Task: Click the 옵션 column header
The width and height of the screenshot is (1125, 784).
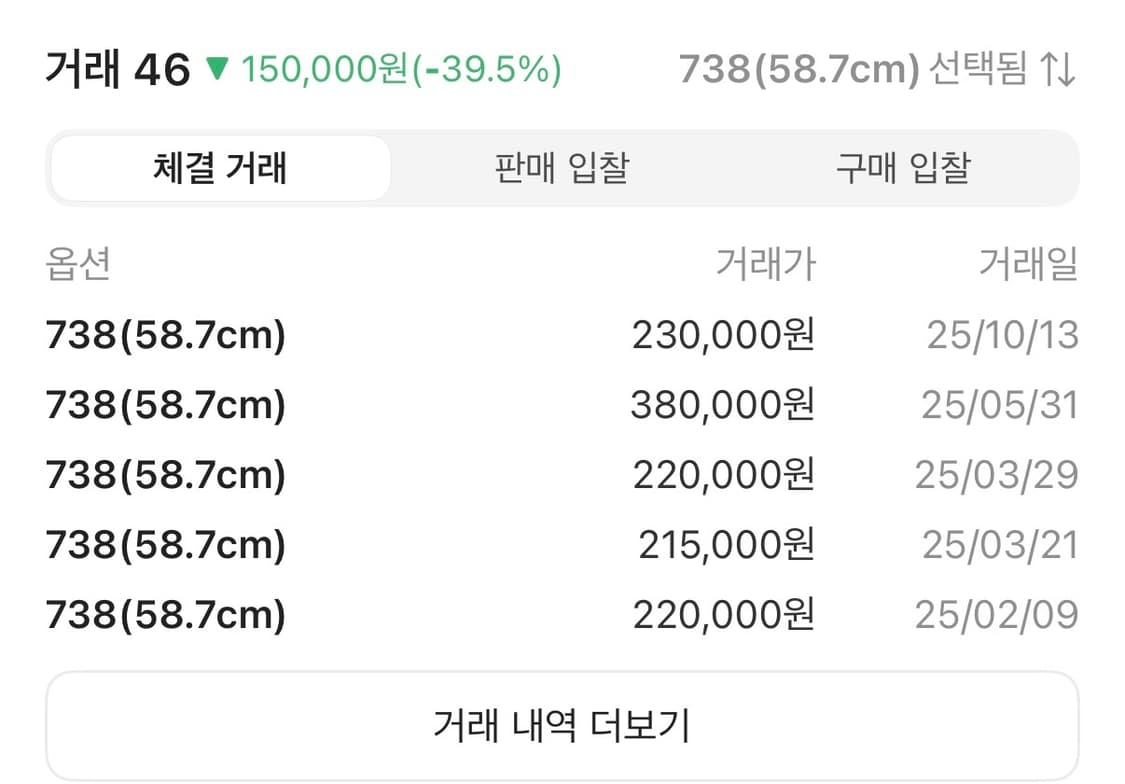Action: pyautogui.click(x=73, y=263)
